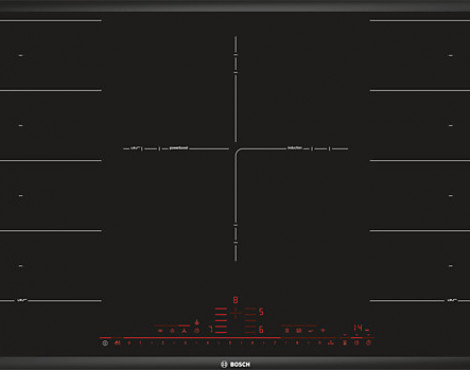This screenshot has height=370, width=470.
Task: Tap the first icon in right function row
Action: pyautogui.click(x=287, y=330)
